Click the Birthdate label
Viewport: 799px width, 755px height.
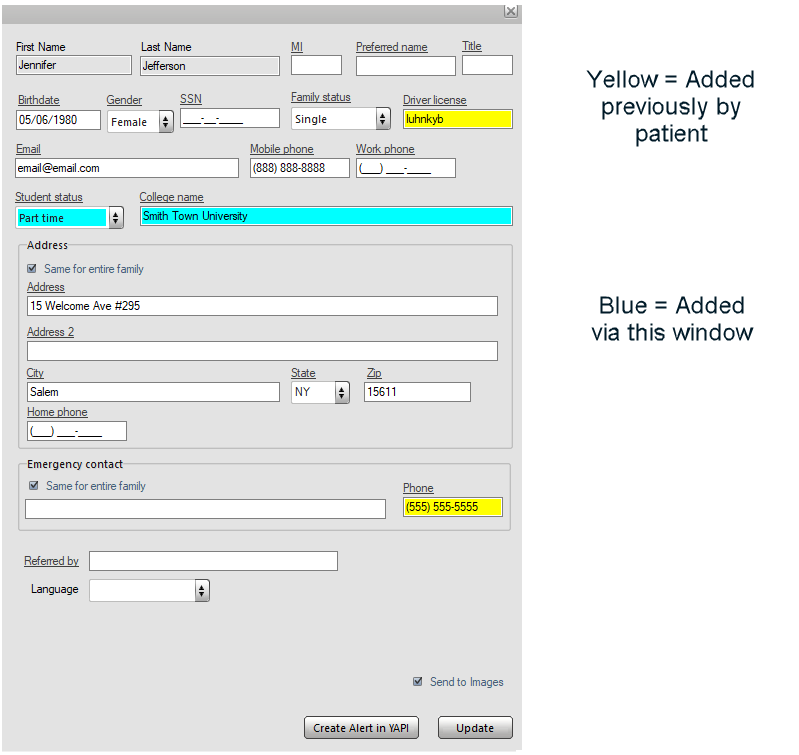(39, 100)
